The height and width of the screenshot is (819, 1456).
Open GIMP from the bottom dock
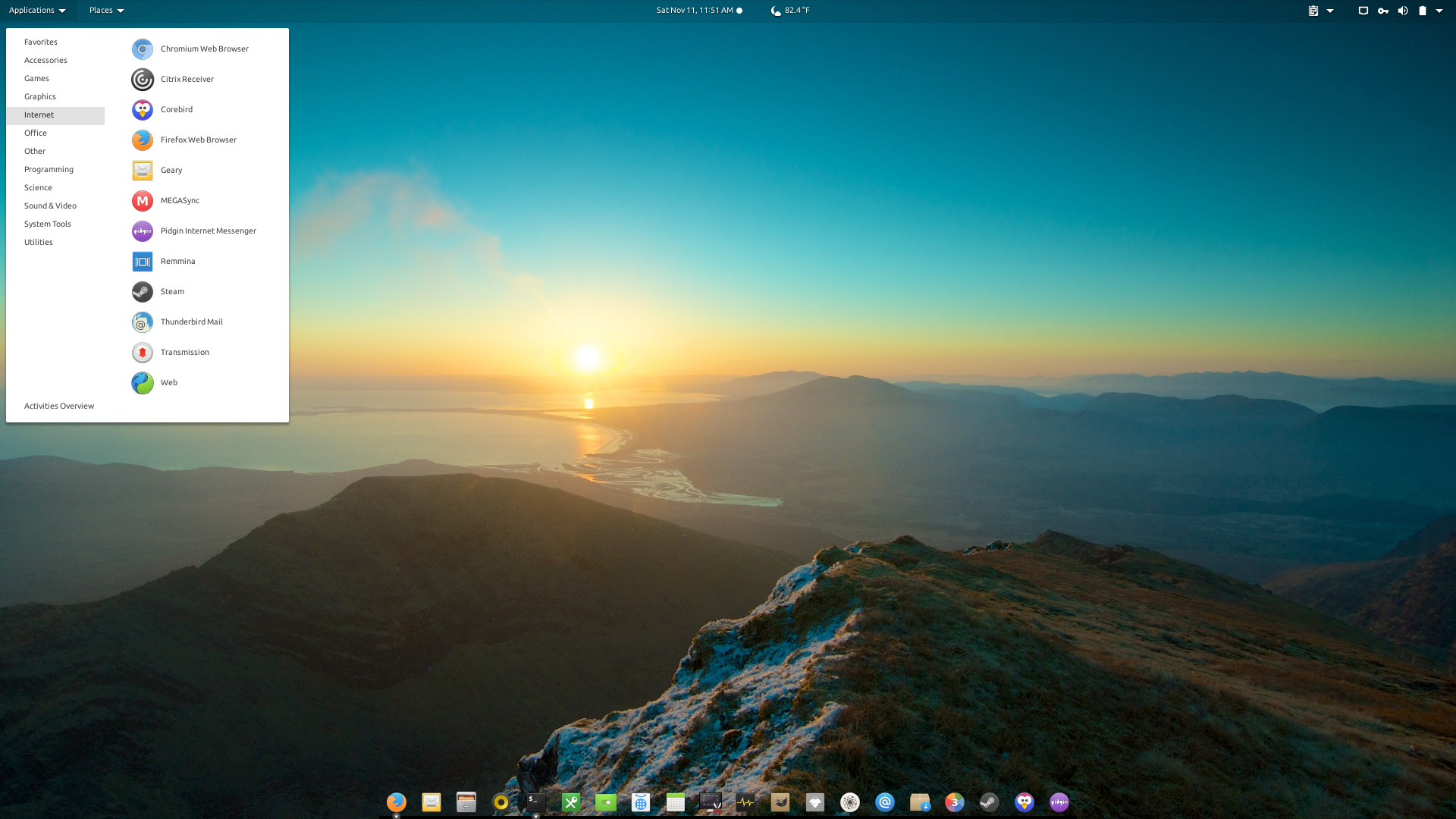pos(780,802)
